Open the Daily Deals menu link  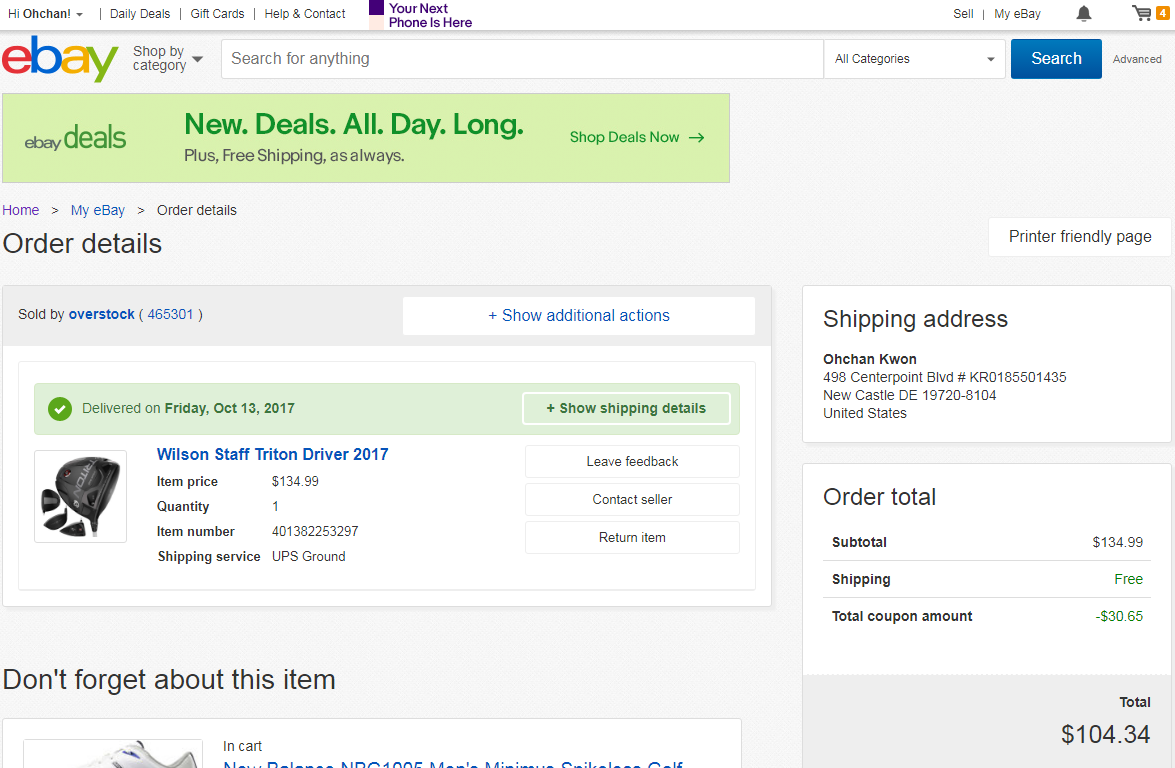(x=140, y=14)
